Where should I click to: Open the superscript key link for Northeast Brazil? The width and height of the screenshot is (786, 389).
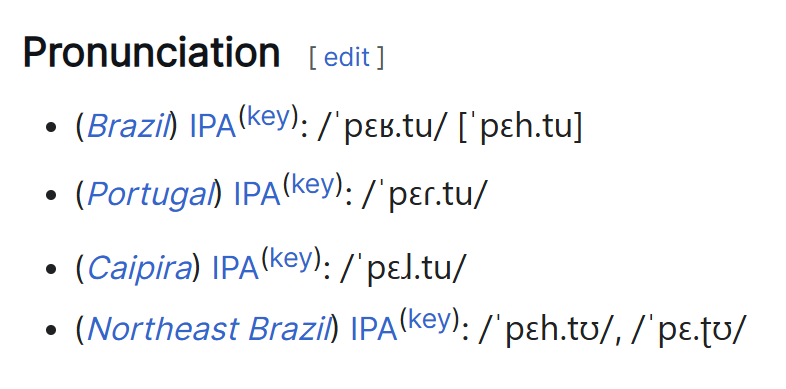pyautogui.click(x=429, y=320)
